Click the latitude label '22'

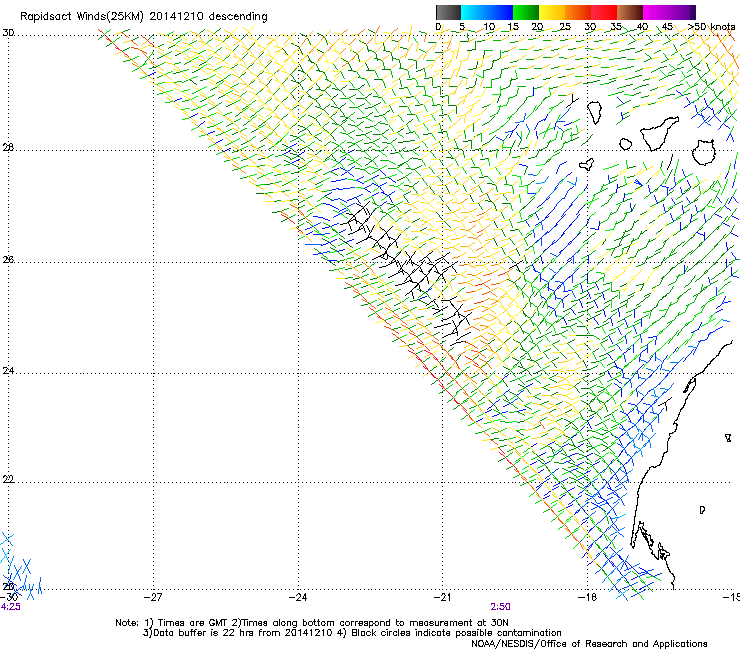pos(8,480)
